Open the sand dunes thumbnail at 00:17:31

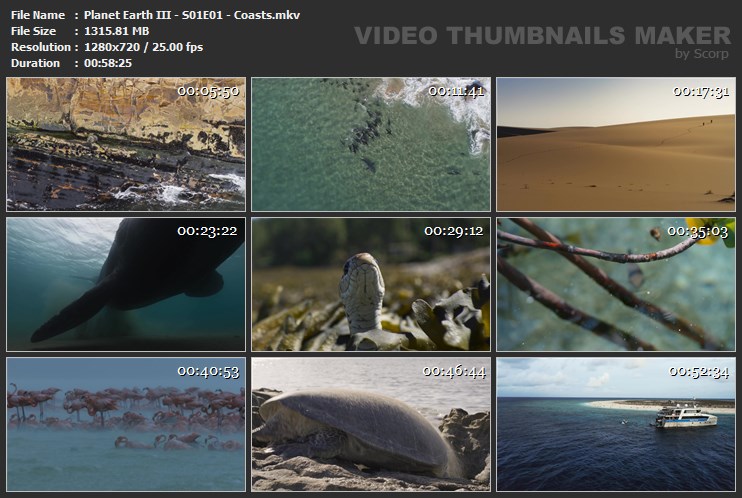coord(616,144)
